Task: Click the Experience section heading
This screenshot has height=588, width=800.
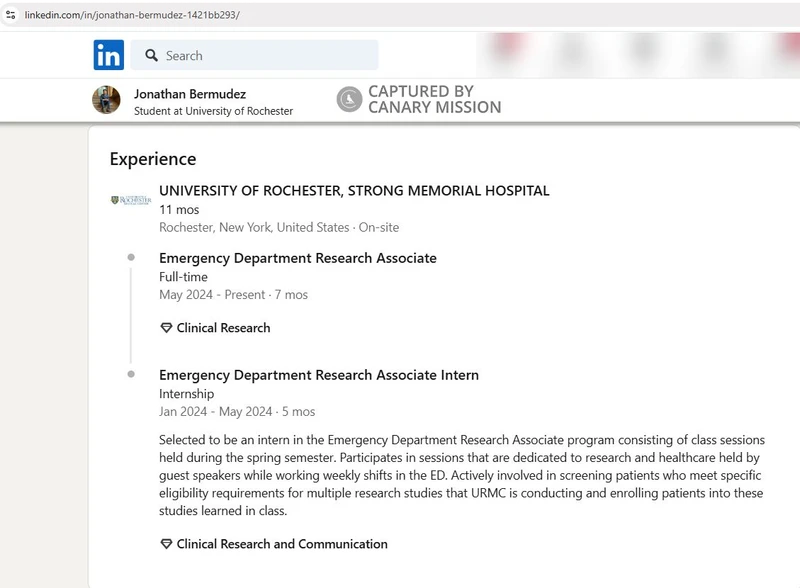Action: 153,159
